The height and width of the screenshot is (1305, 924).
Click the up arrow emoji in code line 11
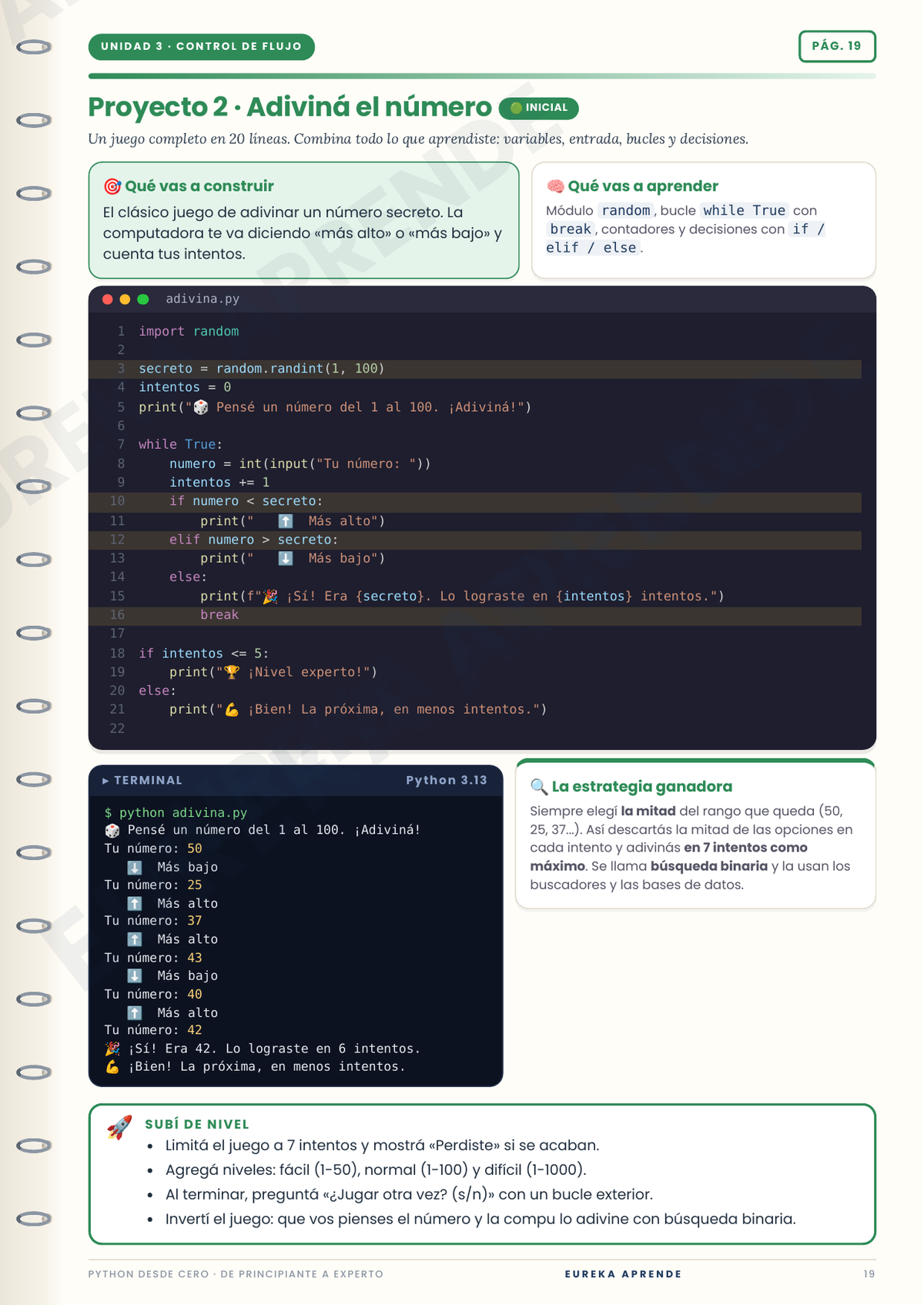pos(286,521)
